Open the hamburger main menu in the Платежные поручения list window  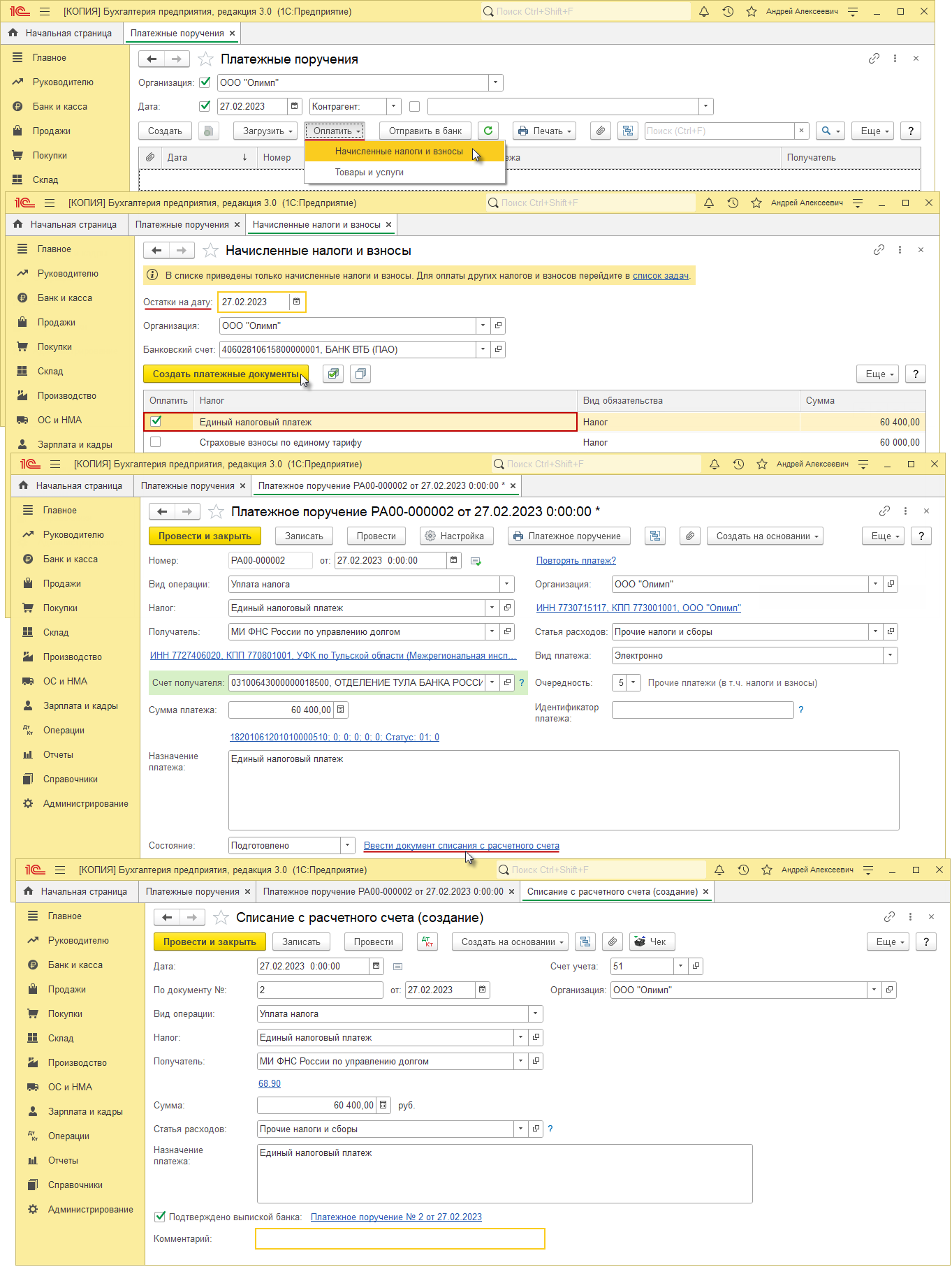pos(45,12)
